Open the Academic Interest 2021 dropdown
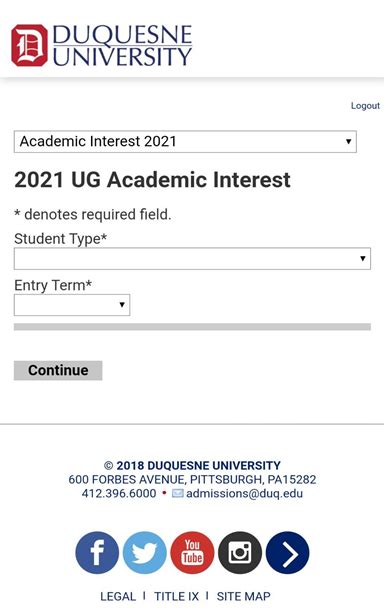384x616 pixels. pyautogui.click(x=185, y=141)
